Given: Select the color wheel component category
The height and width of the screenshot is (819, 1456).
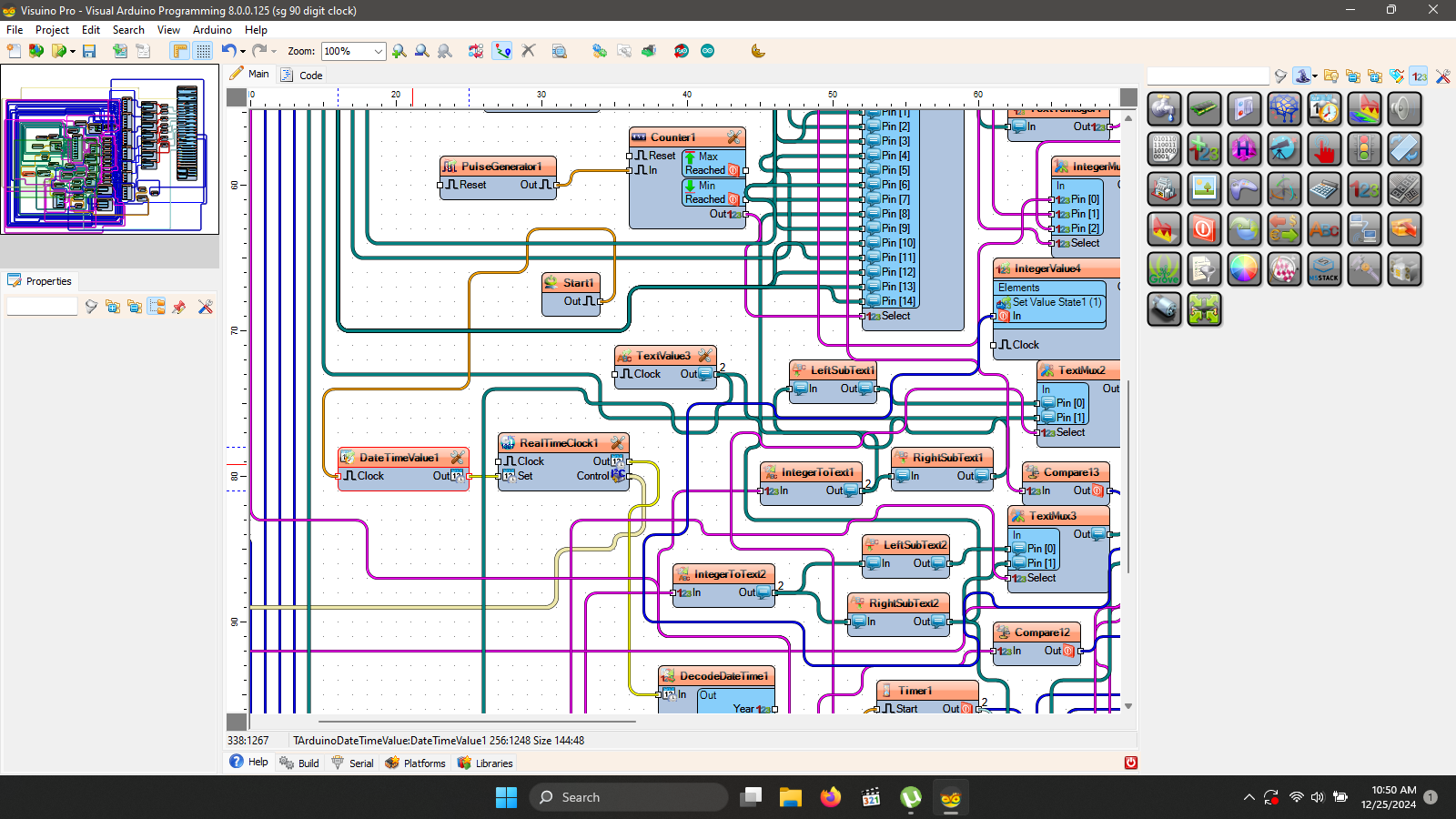Looking at the screenshot, I should (x=1244, y=269).
